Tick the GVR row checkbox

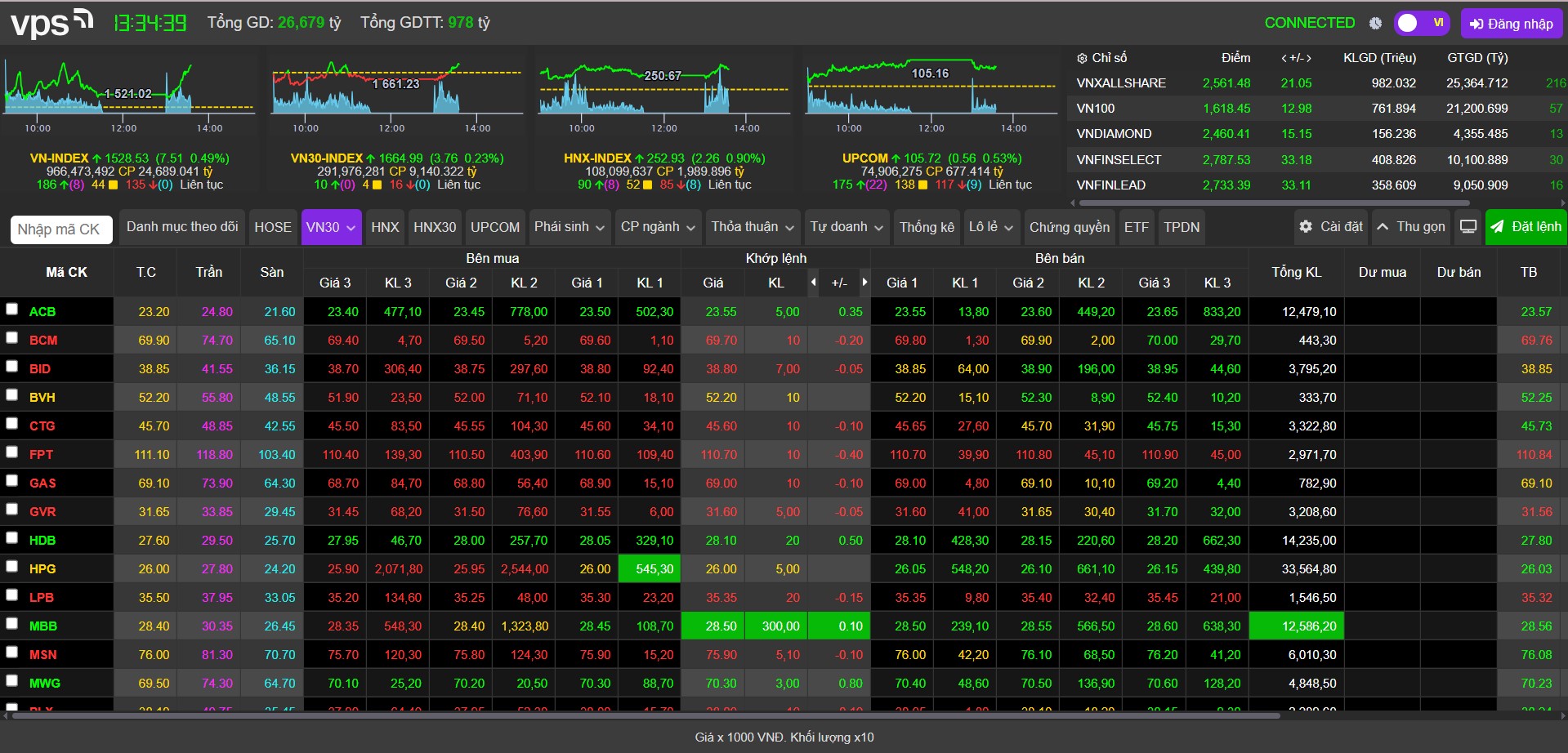click(11, 509)
